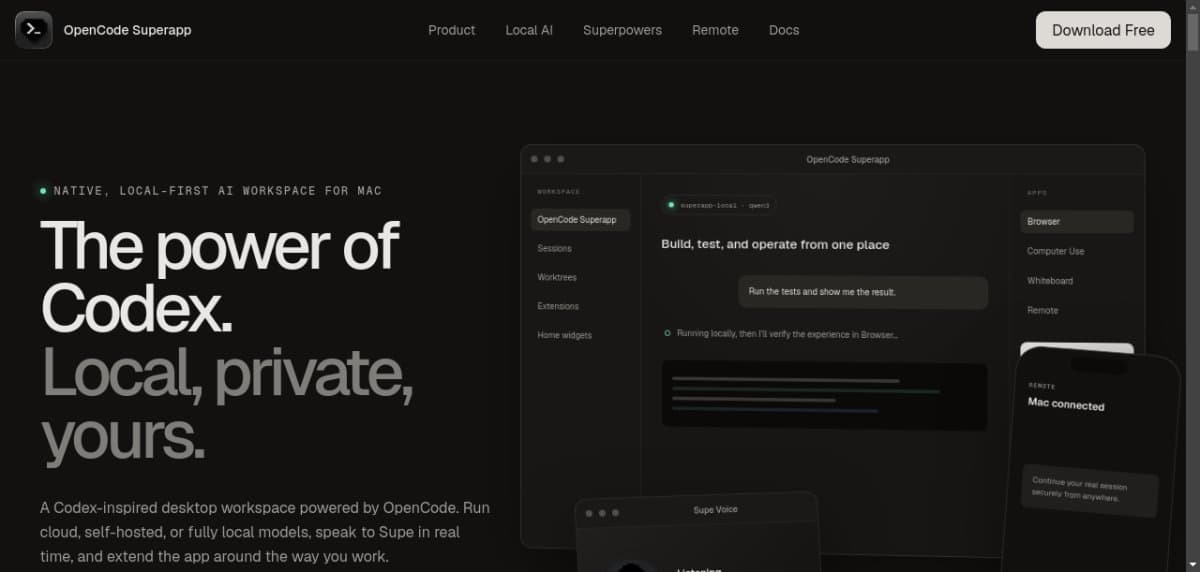Viewport: 1200px width, 572px height.
Task: Click window control dots of OpenCode Superapp mockup
Action: 548,159
